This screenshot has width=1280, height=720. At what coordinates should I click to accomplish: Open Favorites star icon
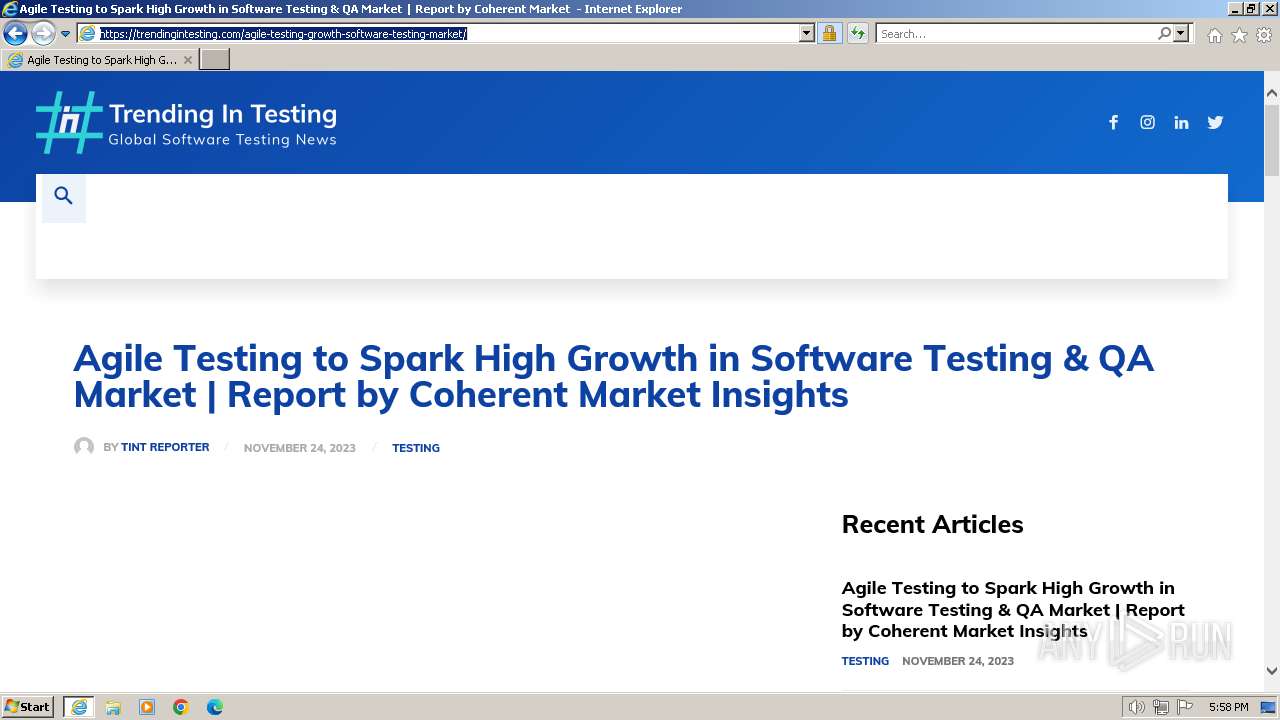pos(1239,35)
